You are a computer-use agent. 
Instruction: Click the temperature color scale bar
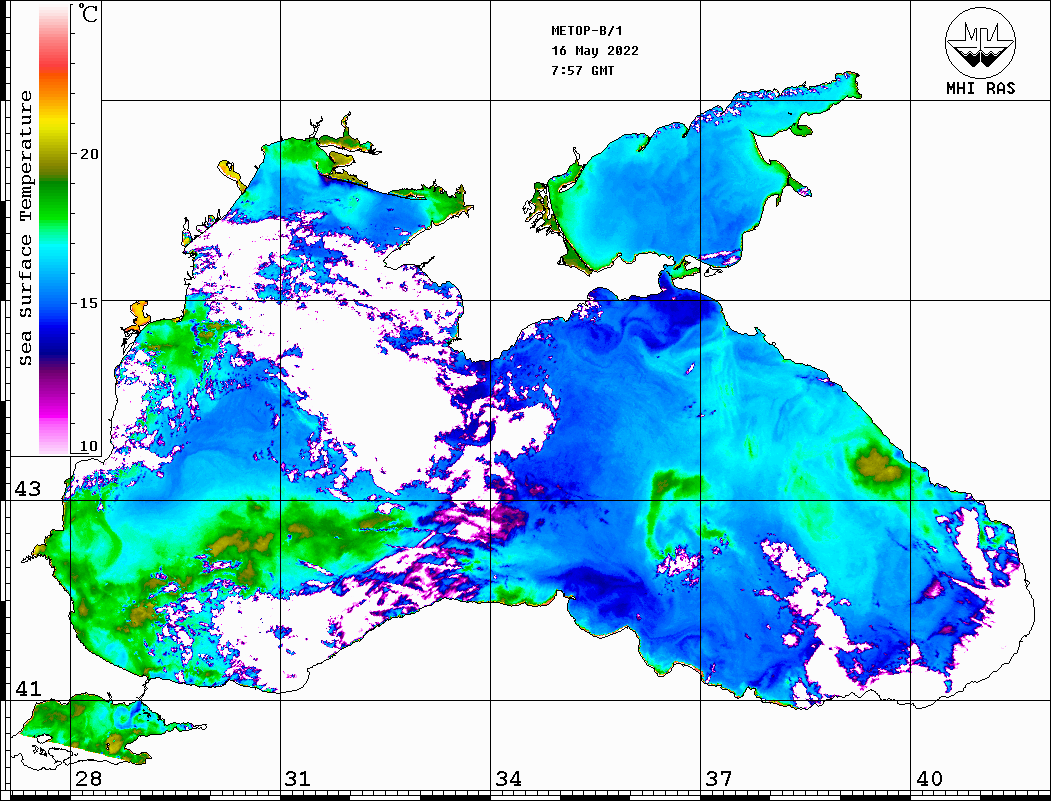tap(54, 229)
